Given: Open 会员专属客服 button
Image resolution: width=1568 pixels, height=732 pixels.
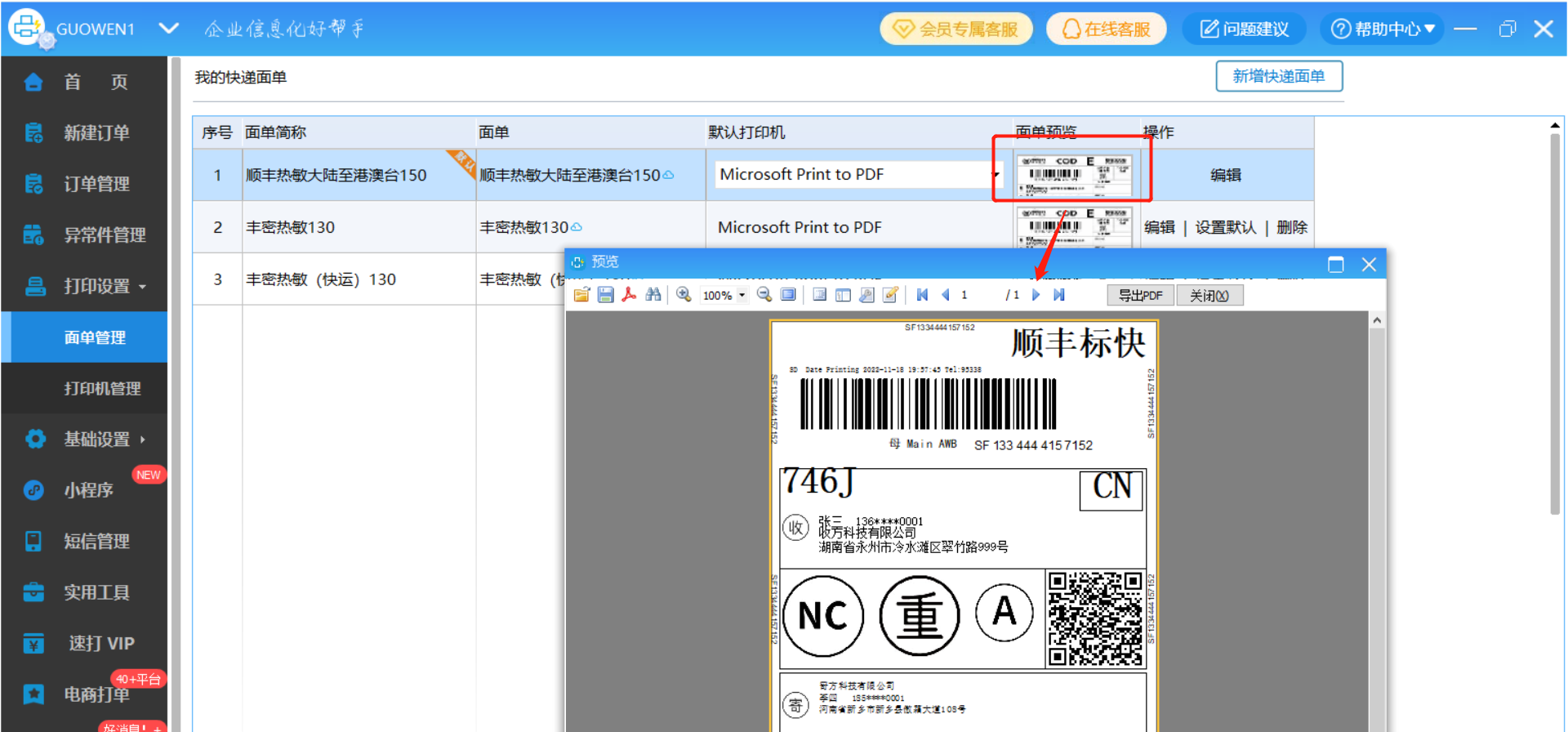Looking at the screenshot, I should pos(955,29).
